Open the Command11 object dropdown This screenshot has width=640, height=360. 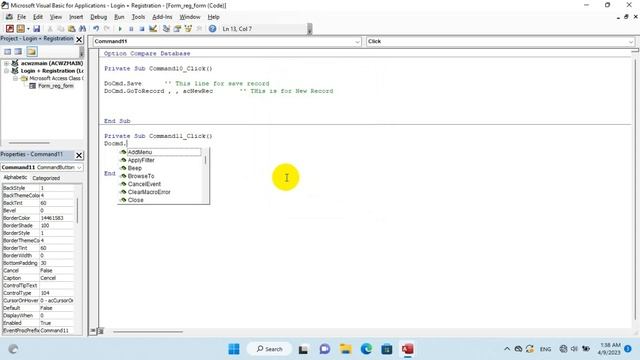358,42
